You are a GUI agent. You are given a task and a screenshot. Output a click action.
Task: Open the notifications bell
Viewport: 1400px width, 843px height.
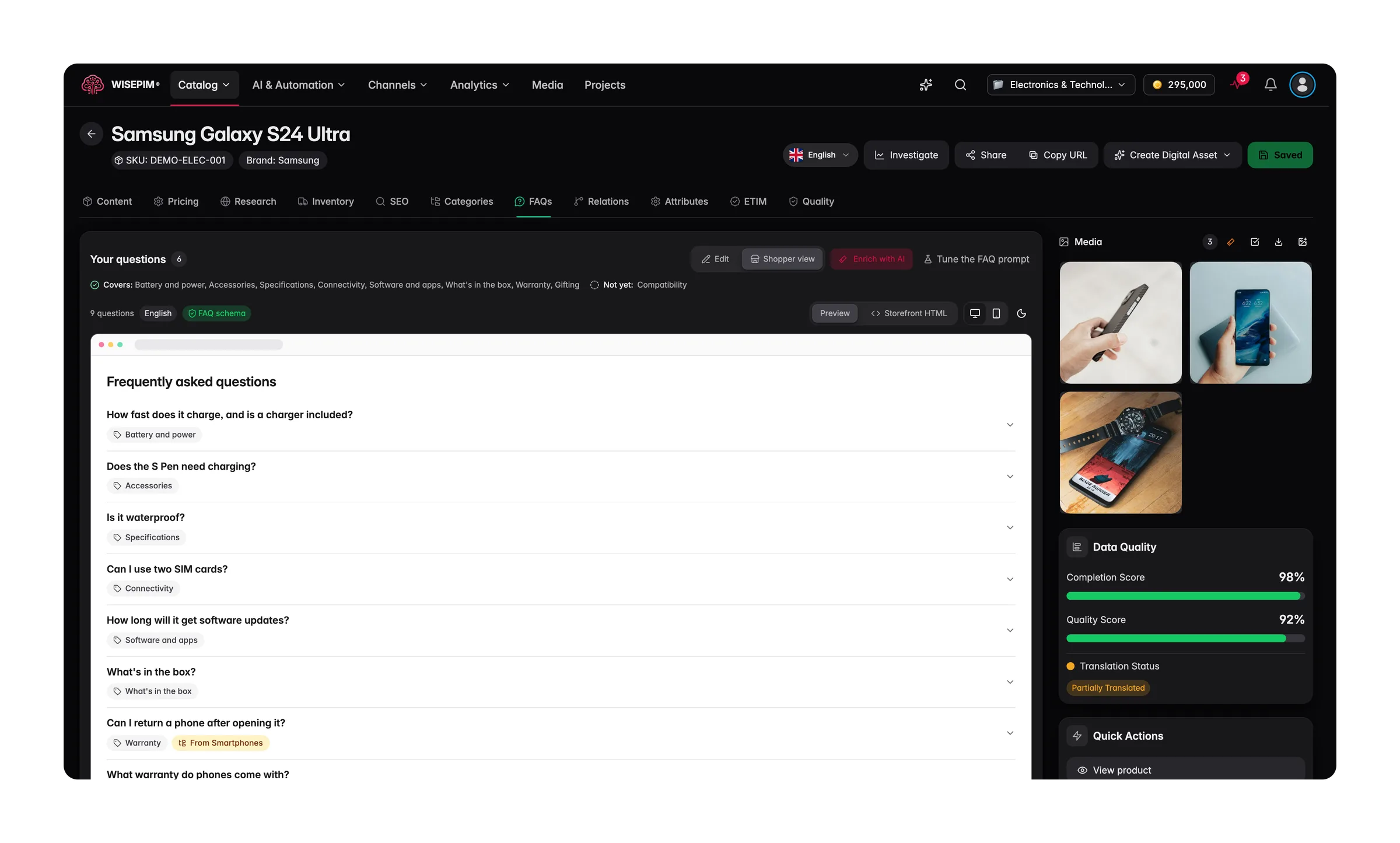tap(1270, 85)
